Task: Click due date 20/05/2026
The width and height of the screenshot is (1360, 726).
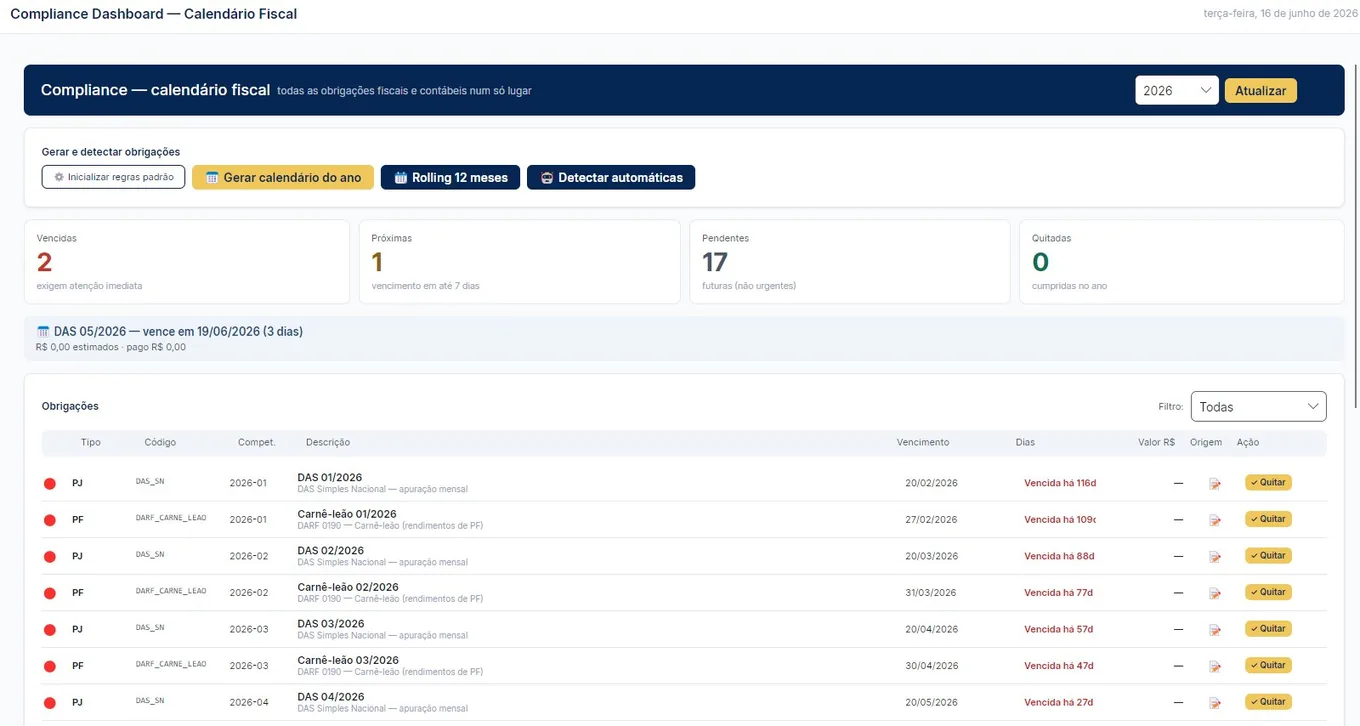Action: coord(931,702)
